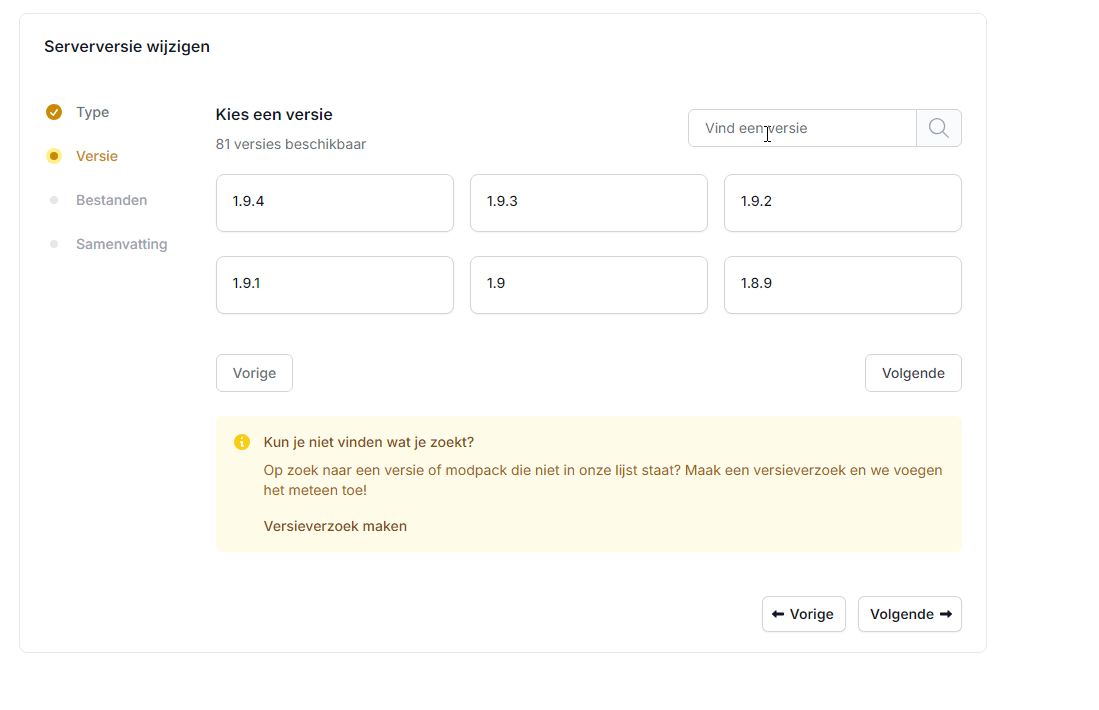This screenshot has width=1099, height=710.
Task: Click the active step circle beside Versie
Action: click(54, 156)
